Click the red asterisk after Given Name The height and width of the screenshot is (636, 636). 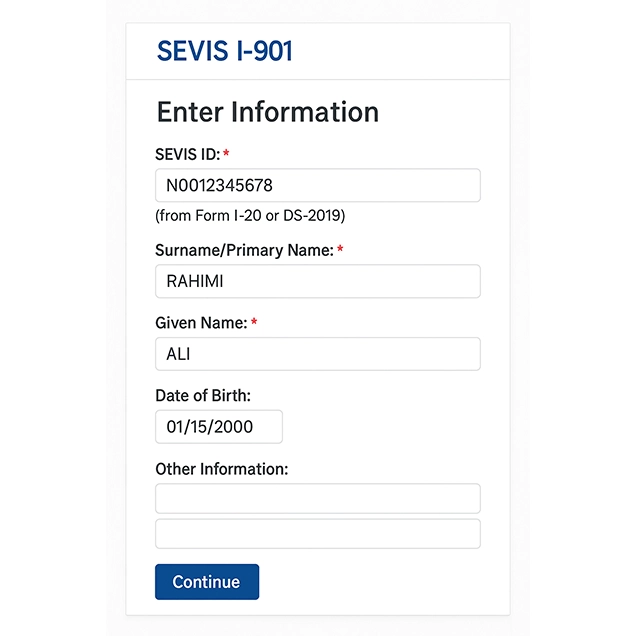pos(254,323)
